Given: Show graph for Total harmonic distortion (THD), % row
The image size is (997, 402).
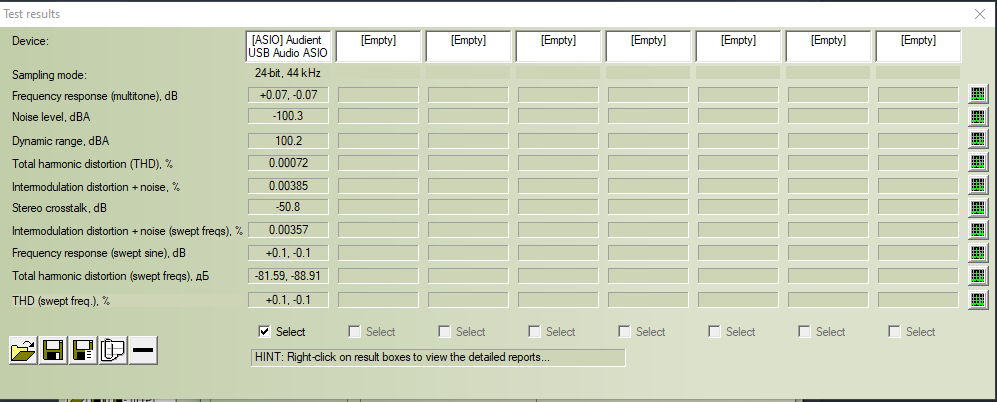Looking at the screenshot, I should pyautogui.click(x=978, y=162).
